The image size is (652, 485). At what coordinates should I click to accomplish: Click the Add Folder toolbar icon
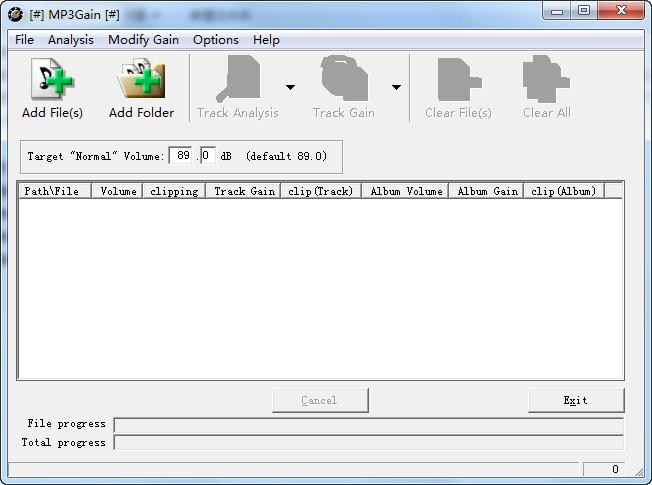pos(141,79)
